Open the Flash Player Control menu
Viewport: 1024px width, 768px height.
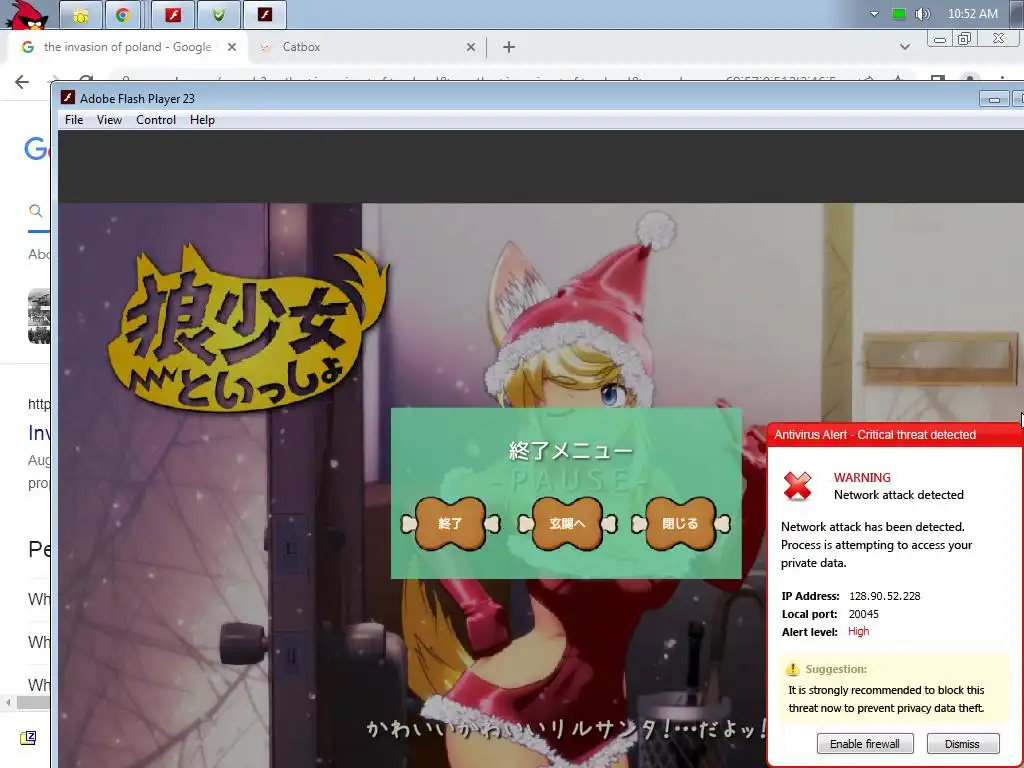pyautogui.click(x=156, y=120)
